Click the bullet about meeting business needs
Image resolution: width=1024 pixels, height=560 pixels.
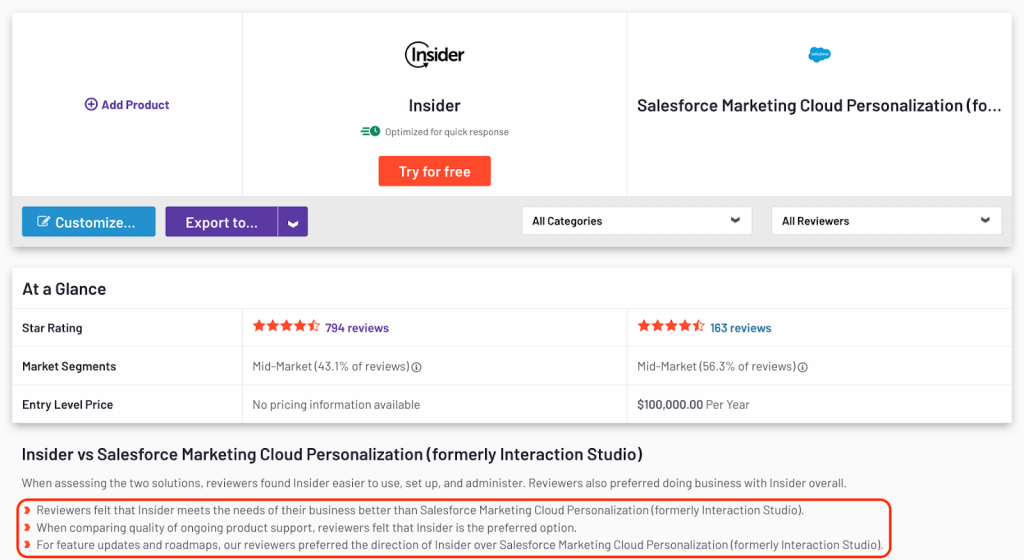420,510
